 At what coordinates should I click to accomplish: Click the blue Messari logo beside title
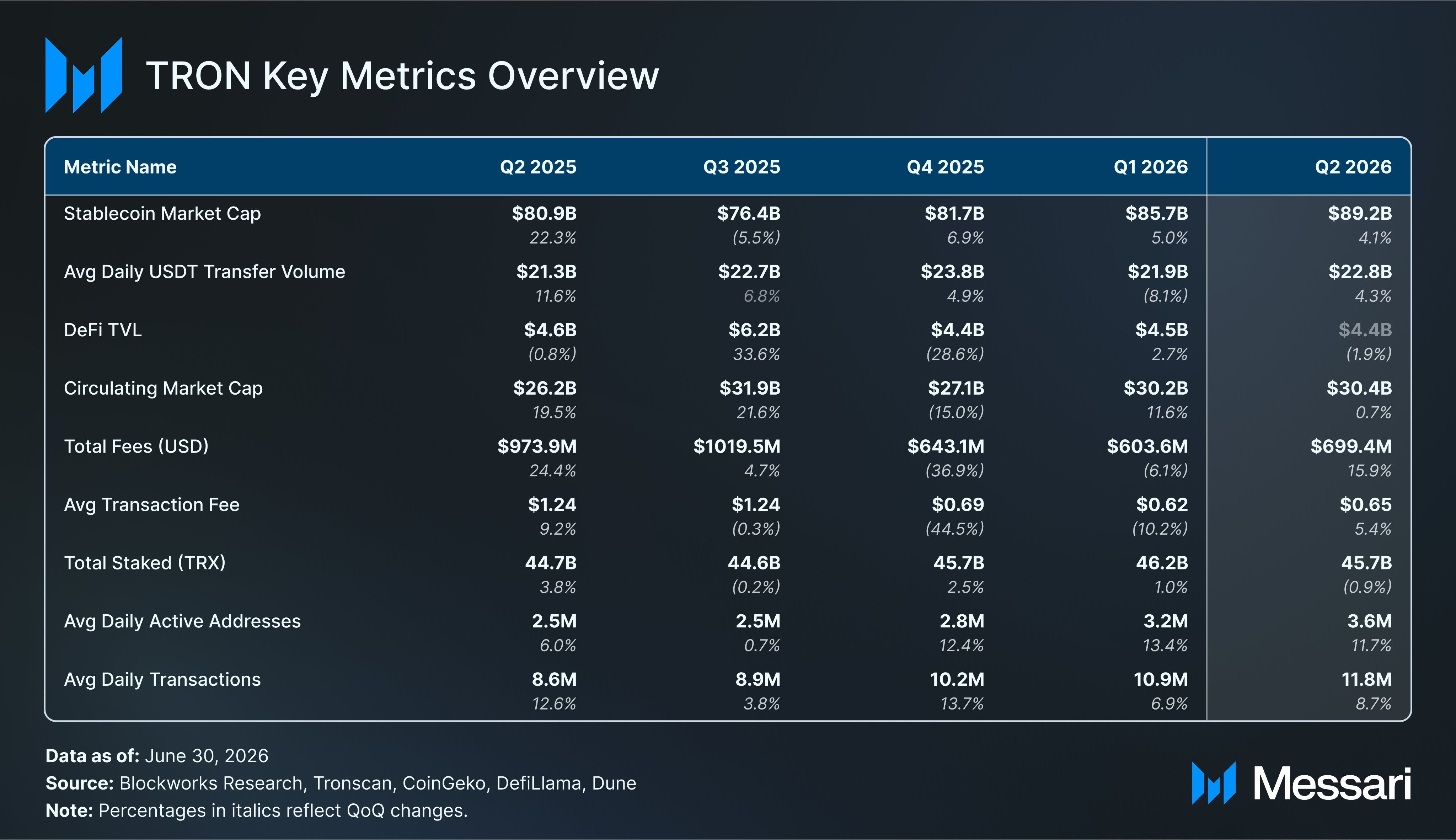click(x=84, y=75)
